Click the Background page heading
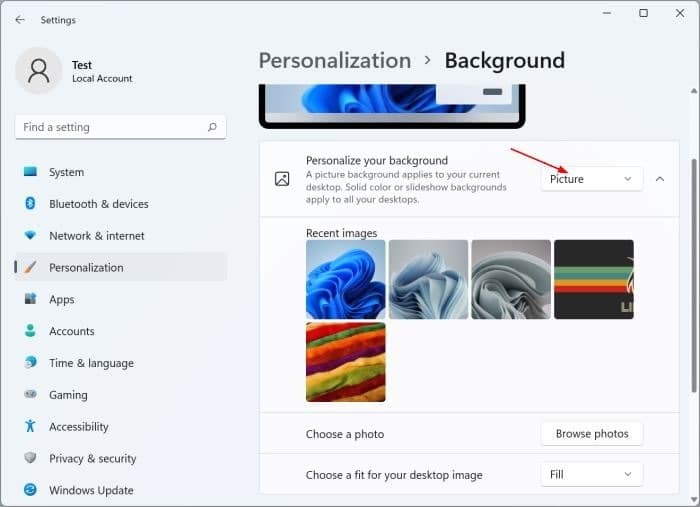The image size is (700, 507). (x=505, y=61)
